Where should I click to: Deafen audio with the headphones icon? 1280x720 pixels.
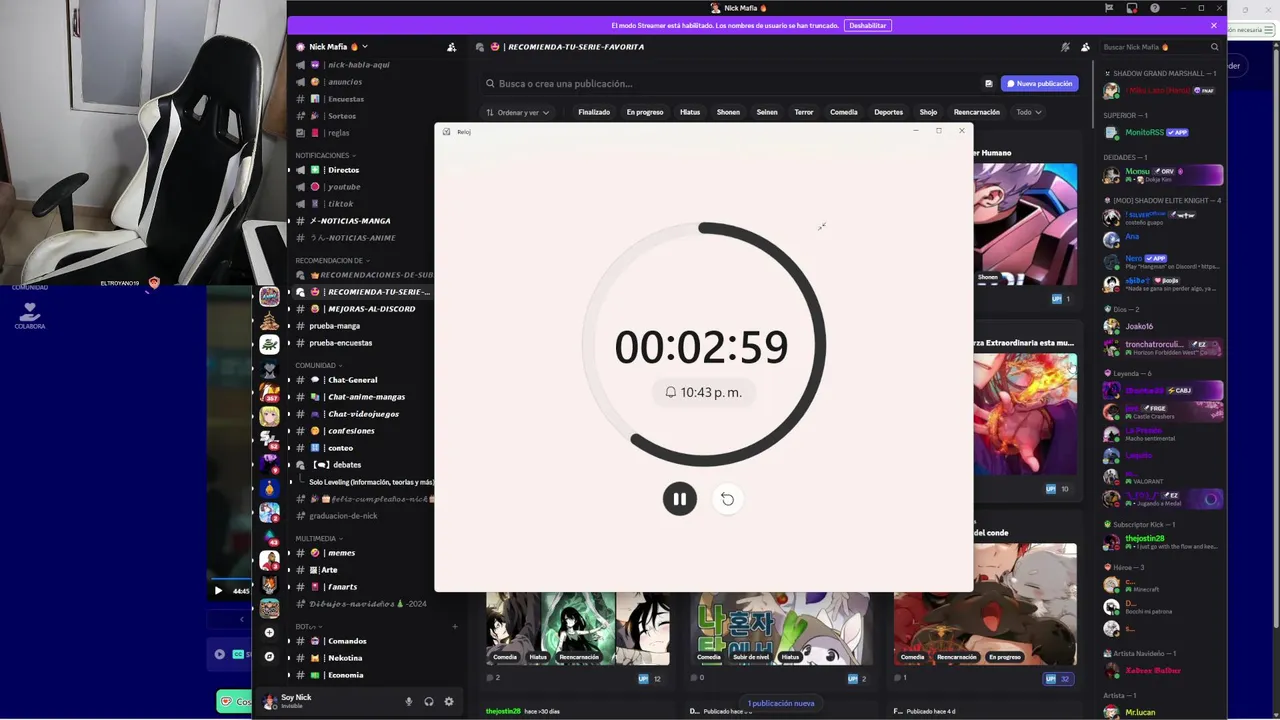(428, 702)
